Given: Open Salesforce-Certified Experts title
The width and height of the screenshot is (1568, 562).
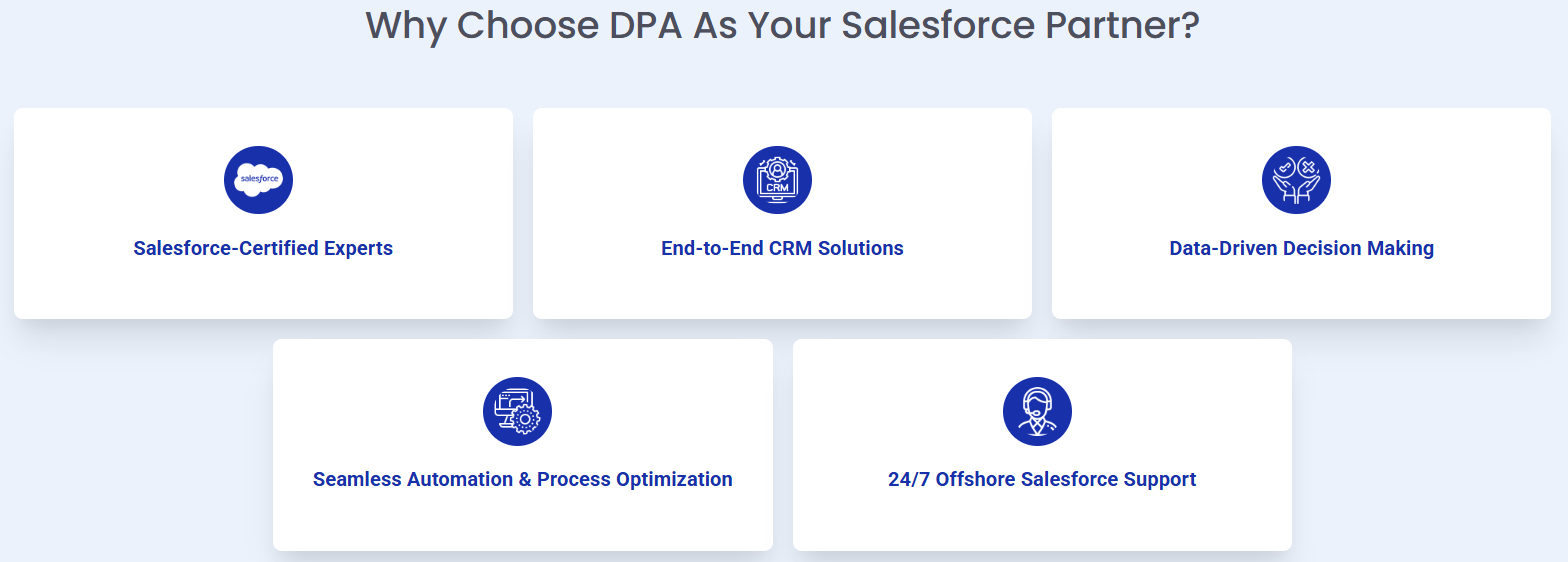Looking at the screenshot, I should pos(263,248).
